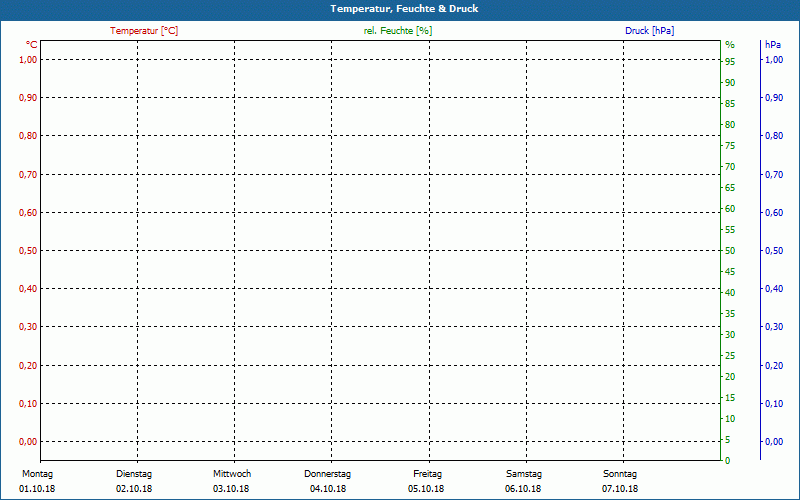Pick the Freitag 05.10.18 date marker
Viewport: 800px width, 500px height.
click(x=427, y=481)
